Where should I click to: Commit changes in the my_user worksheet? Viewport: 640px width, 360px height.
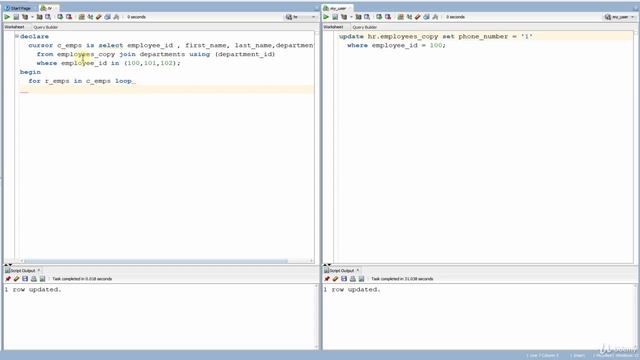tap(379, 17)
